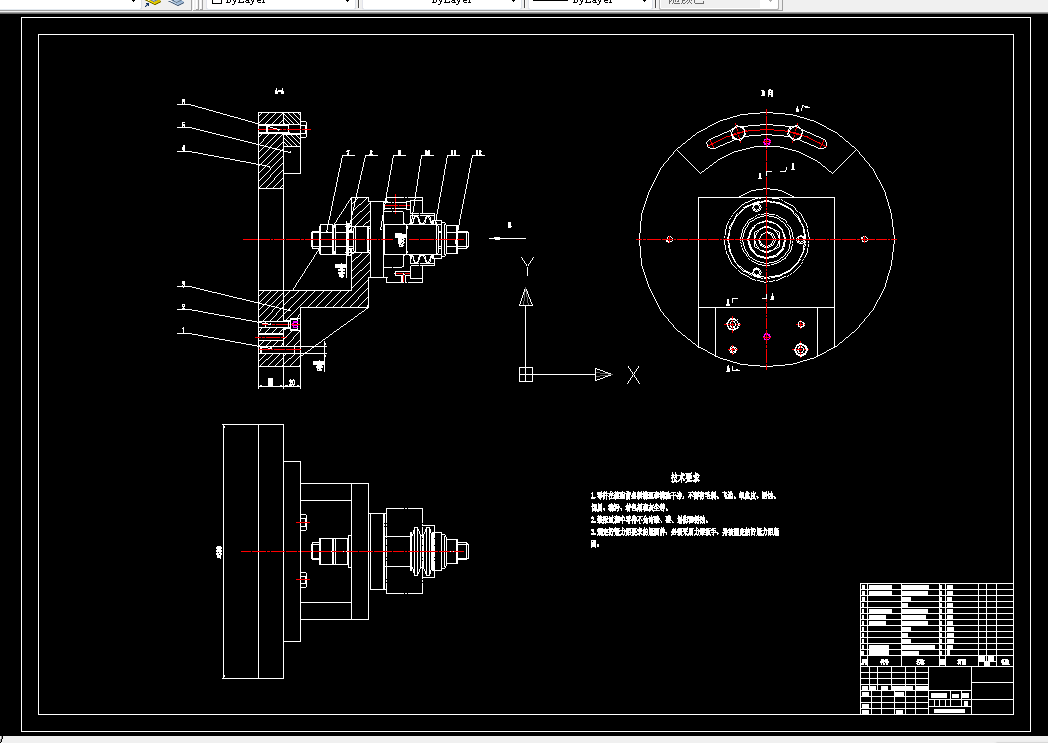The image size is (1048, 743).
Task: Click the UCS origin square marker
Action: (x=526, y=375)
